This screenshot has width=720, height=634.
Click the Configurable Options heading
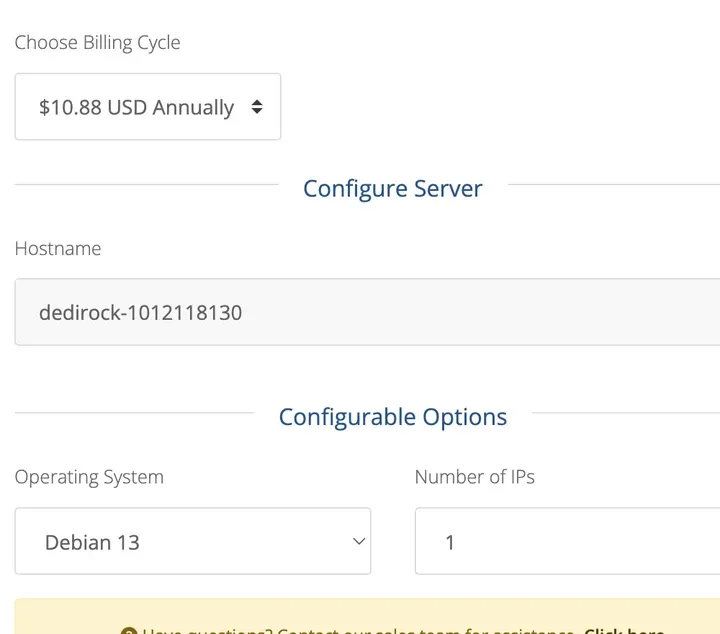tap(393, 417)
